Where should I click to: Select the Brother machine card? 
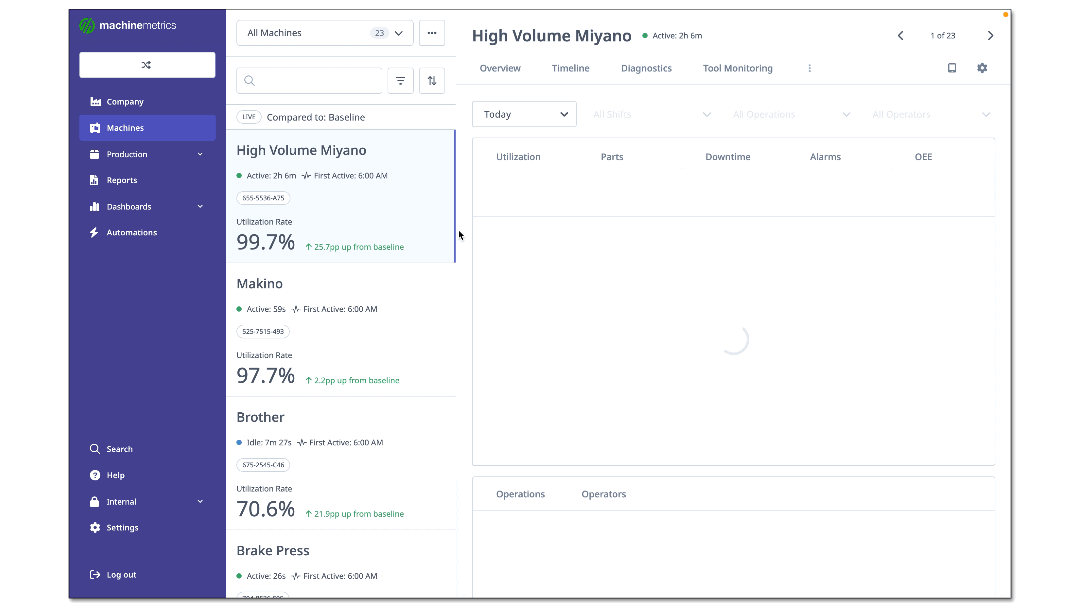[x=340, y=464]
